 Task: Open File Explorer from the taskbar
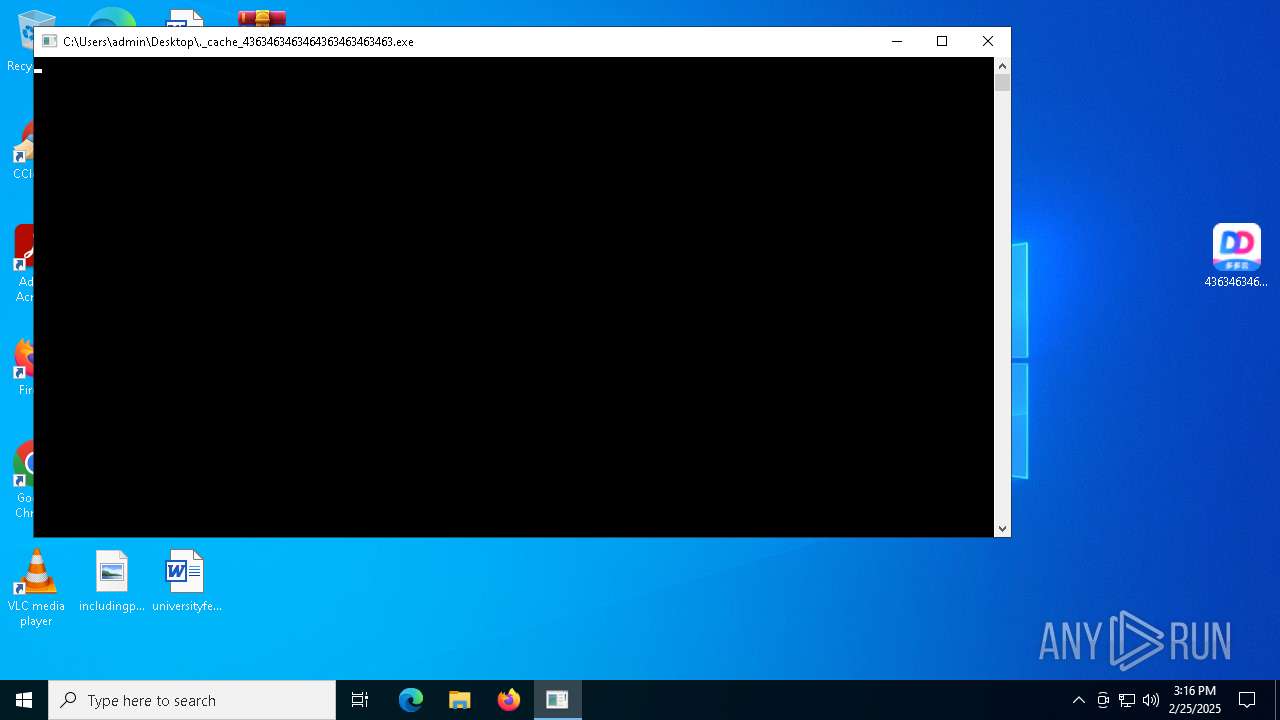460,700
